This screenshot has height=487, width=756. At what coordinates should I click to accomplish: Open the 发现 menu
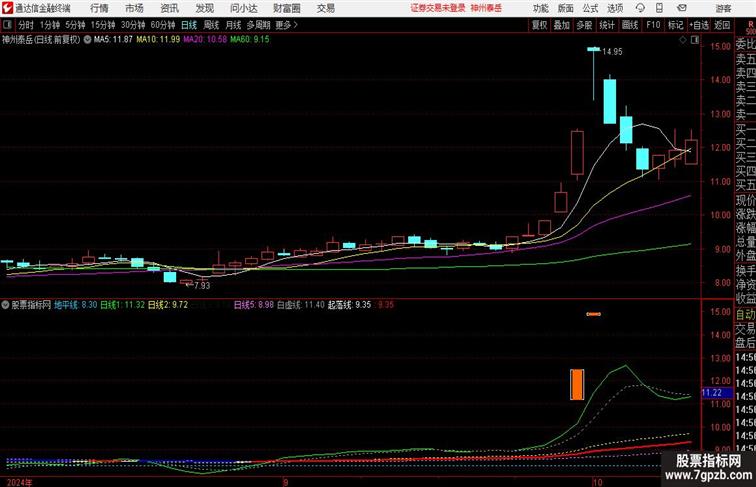(x=204, y=8)
